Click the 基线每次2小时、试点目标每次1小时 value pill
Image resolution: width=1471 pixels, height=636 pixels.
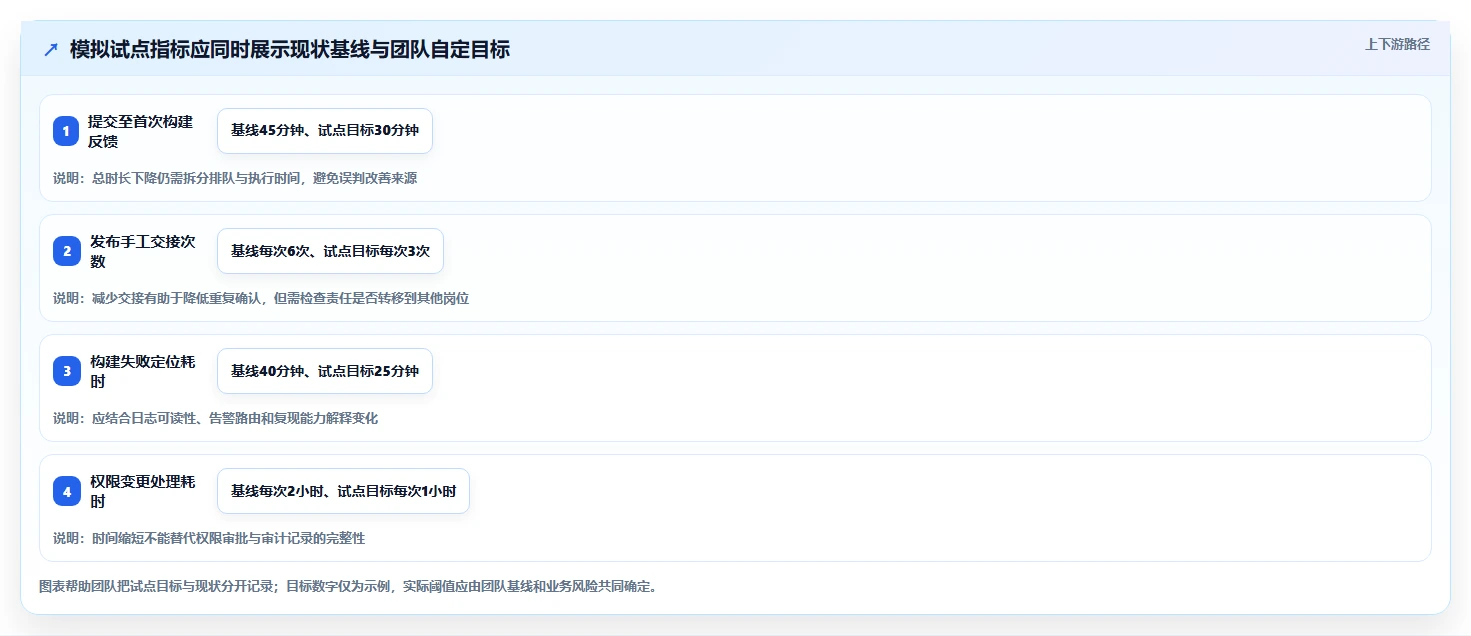[x=343, y=491]
